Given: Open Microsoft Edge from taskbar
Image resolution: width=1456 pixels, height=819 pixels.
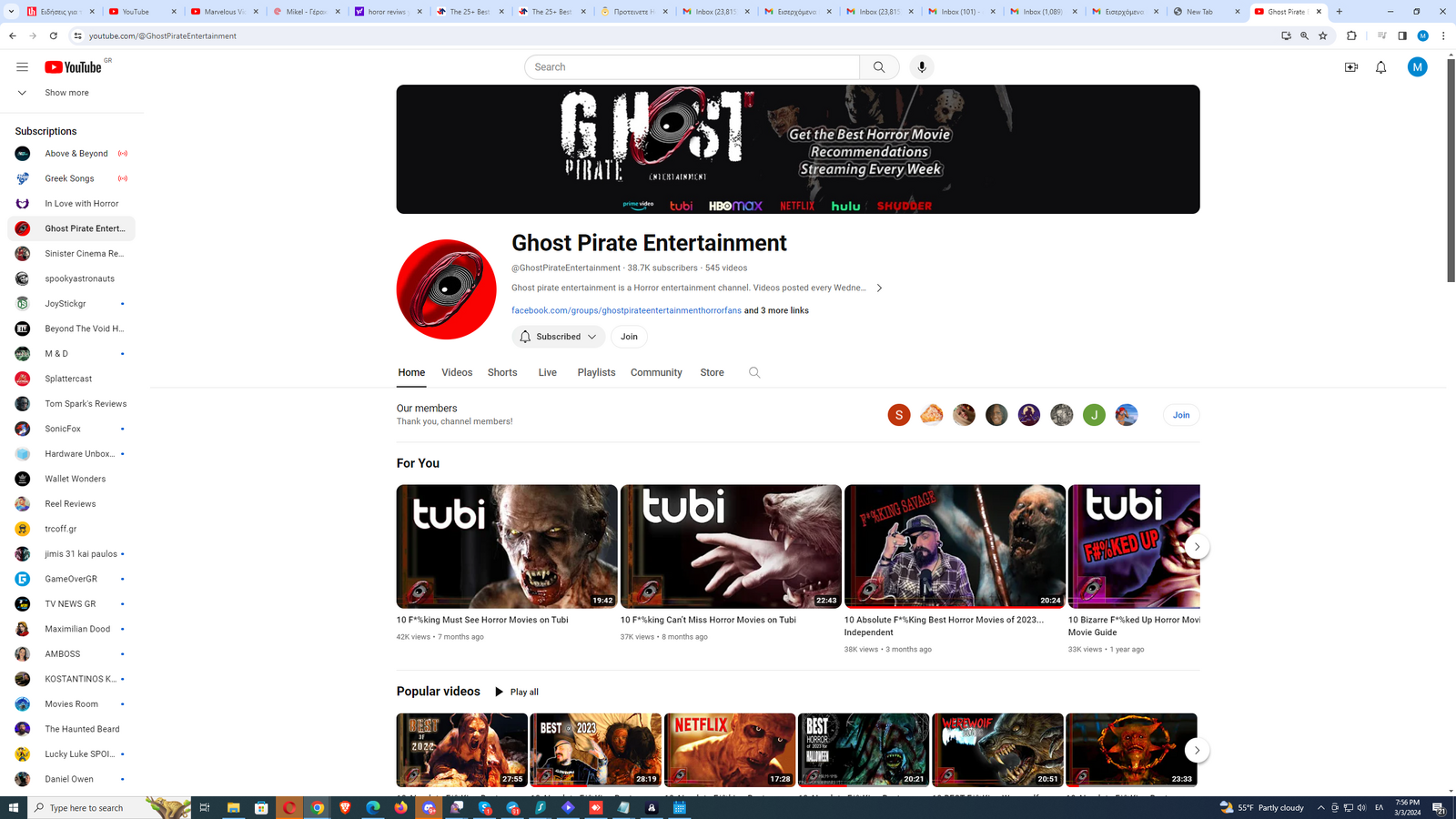Looking at the screenshot, I should pos(373,807).
